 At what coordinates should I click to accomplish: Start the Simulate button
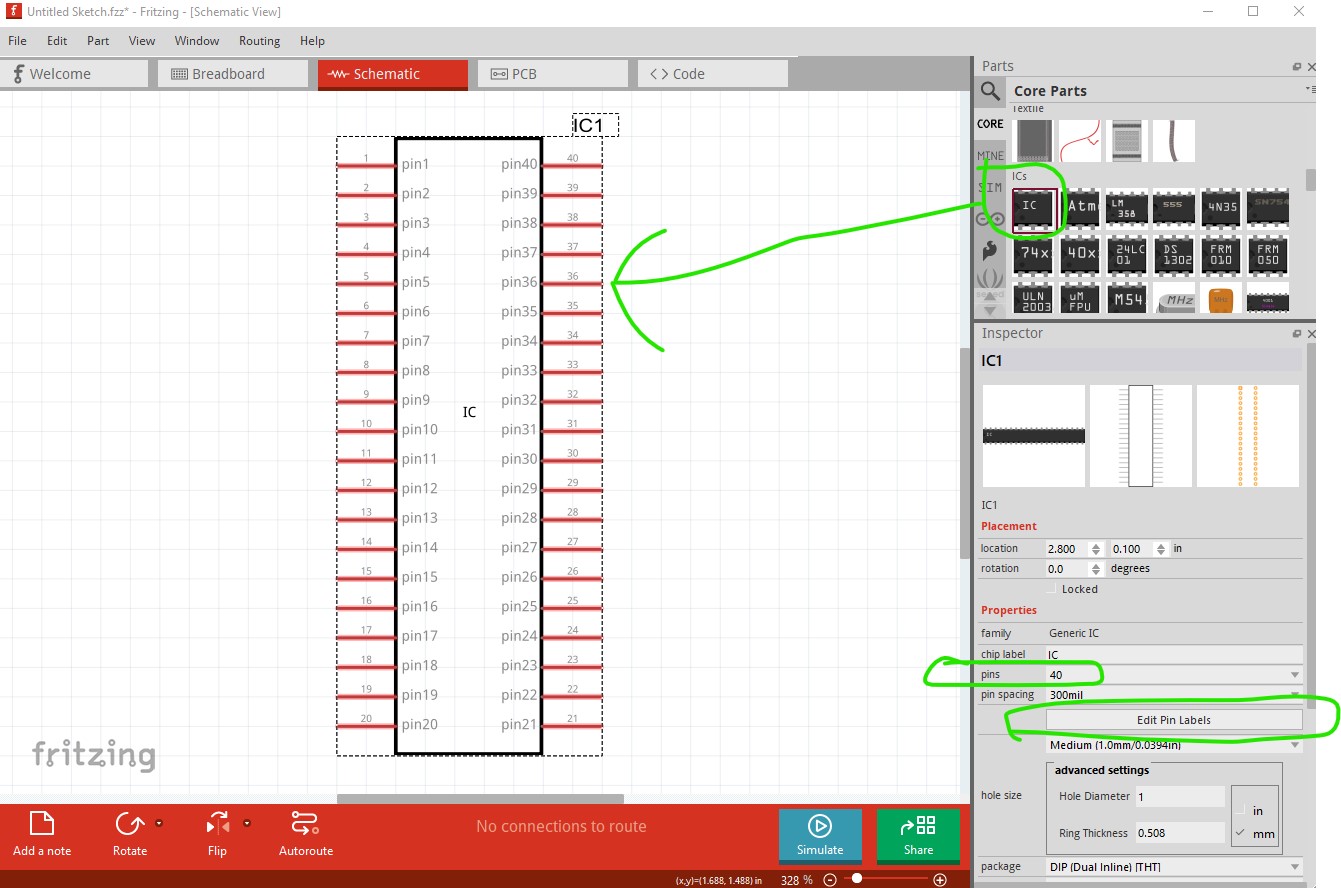[x=820, y=836]
